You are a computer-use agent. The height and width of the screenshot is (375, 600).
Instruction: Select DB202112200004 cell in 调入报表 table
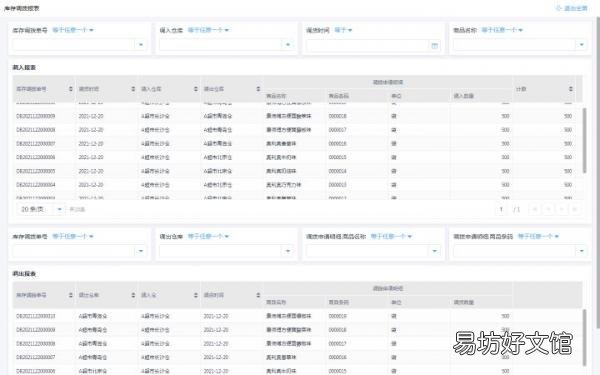[36, 185]
